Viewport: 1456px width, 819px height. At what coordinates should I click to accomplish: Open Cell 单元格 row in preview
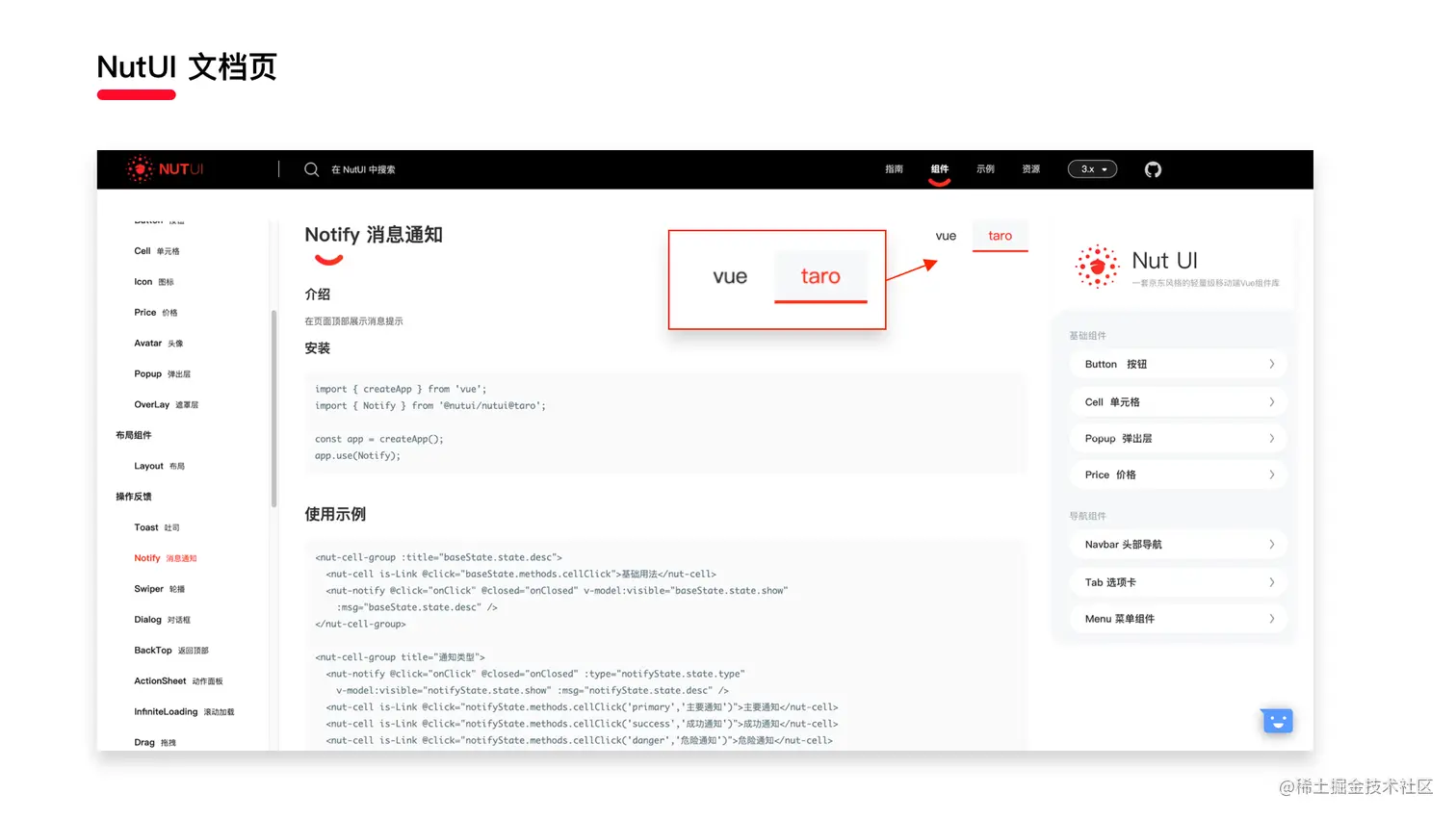coord(1178,402)
